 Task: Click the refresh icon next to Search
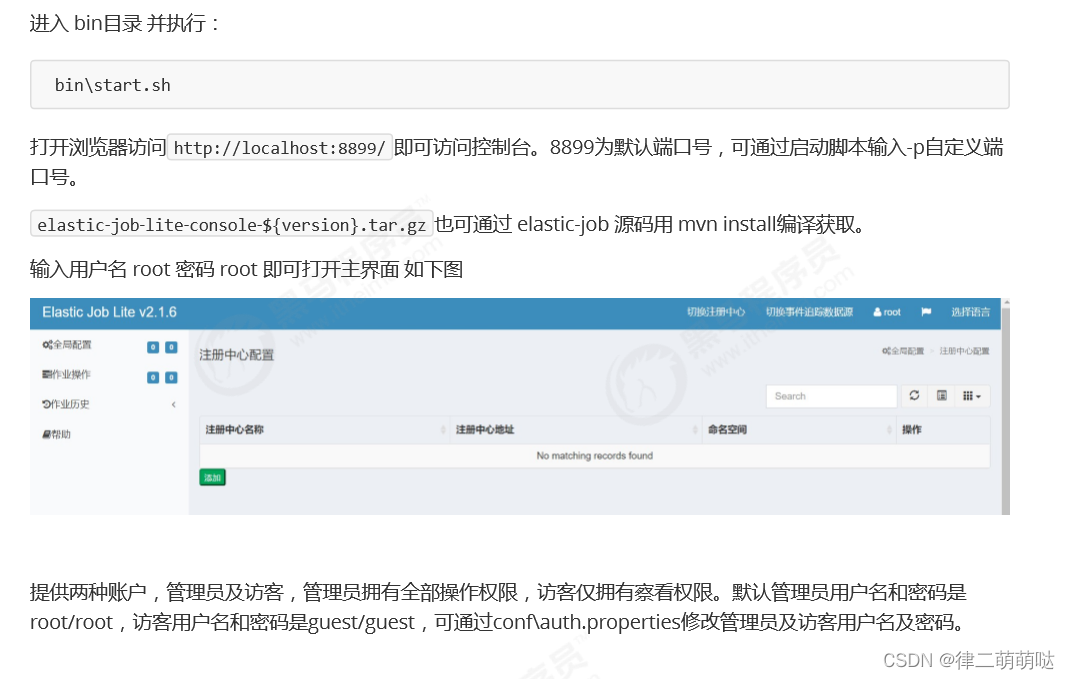coord(914,396)
